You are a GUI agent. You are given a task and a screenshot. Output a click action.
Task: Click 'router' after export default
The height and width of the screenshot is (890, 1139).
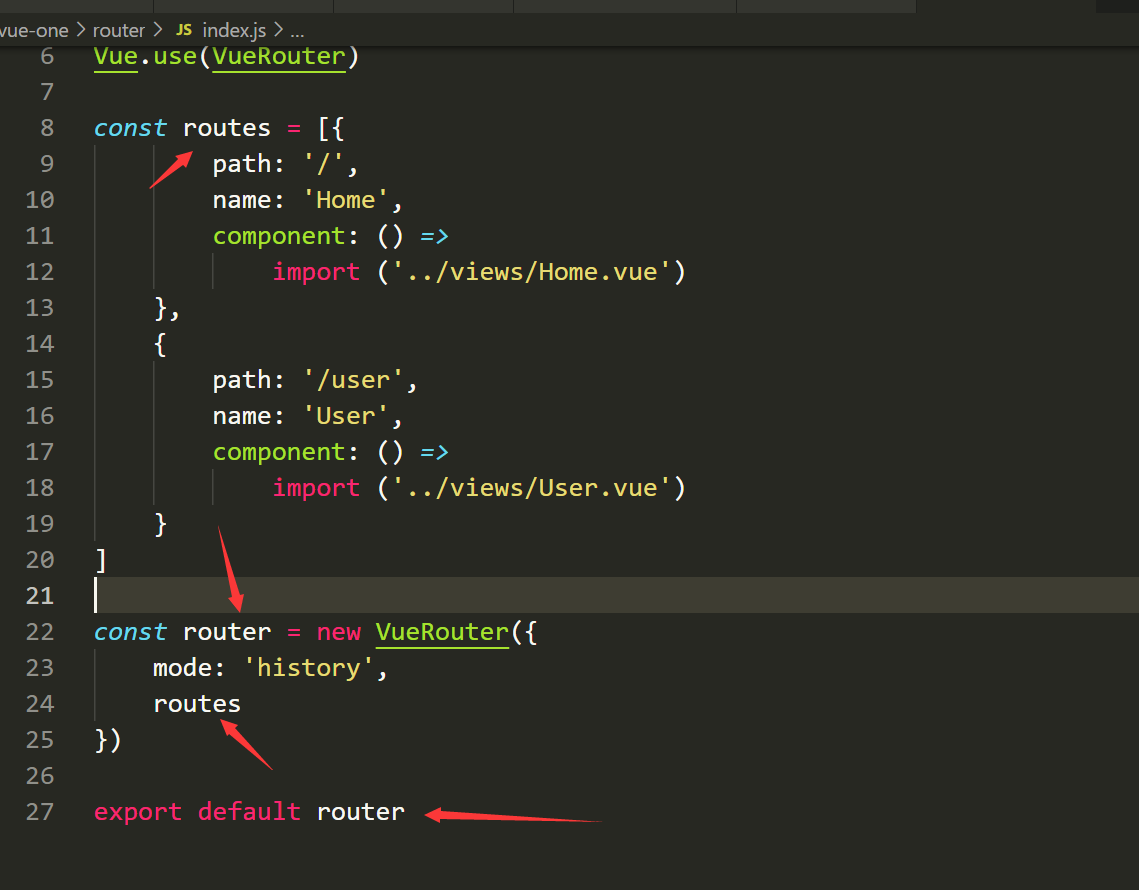coord(360,812)
